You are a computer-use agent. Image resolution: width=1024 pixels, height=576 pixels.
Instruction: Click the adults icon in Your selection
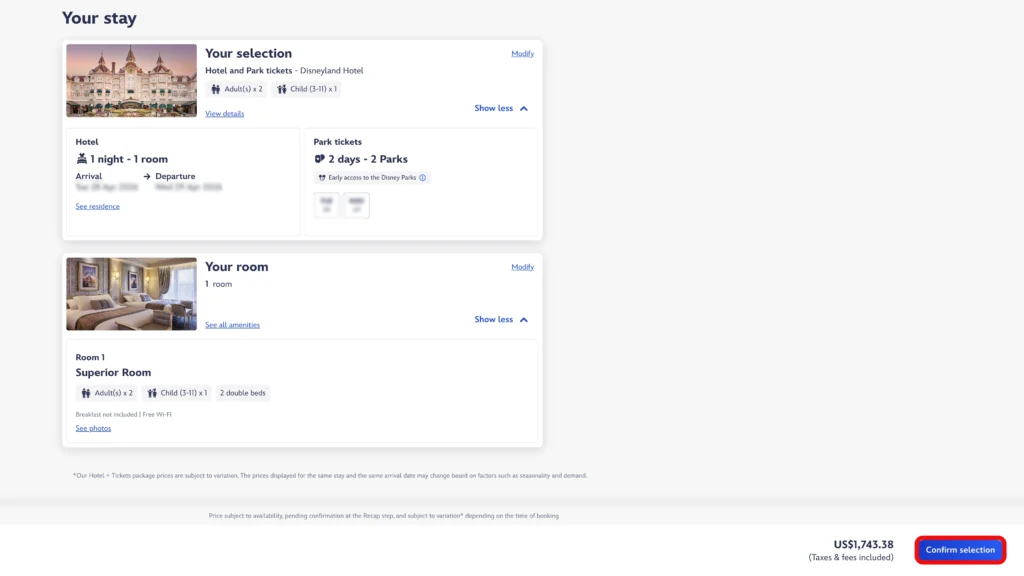click(x=216, y=89)
